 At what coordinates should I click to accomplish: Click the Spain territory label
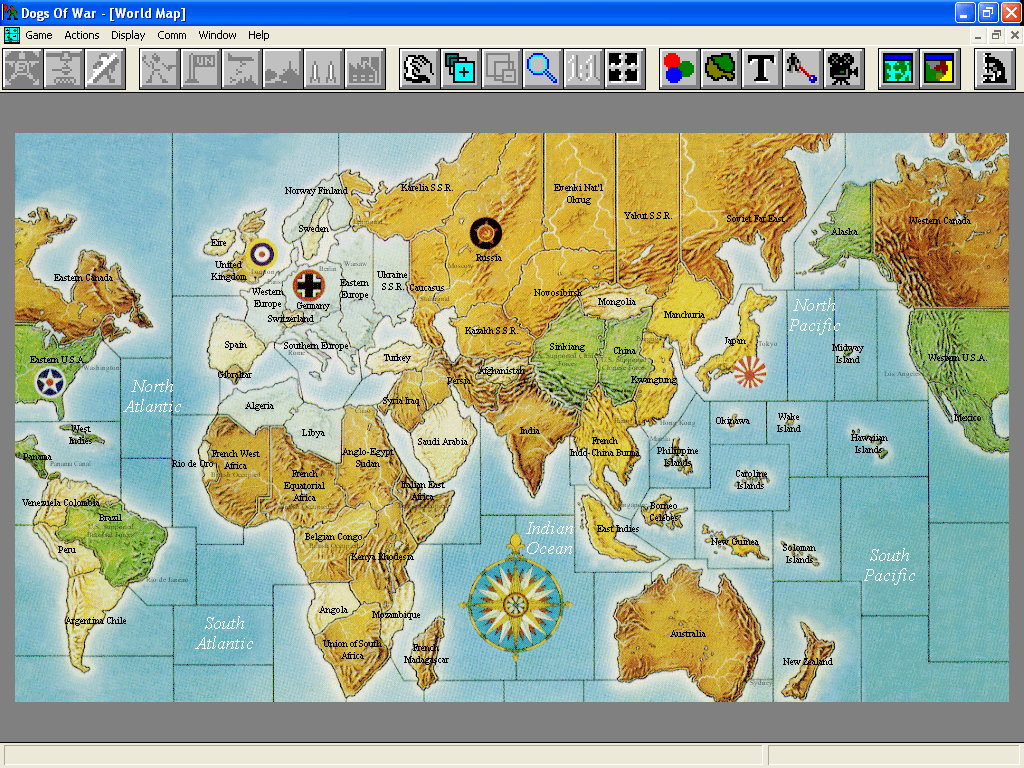pyautogui.click(x=236, y=345)
